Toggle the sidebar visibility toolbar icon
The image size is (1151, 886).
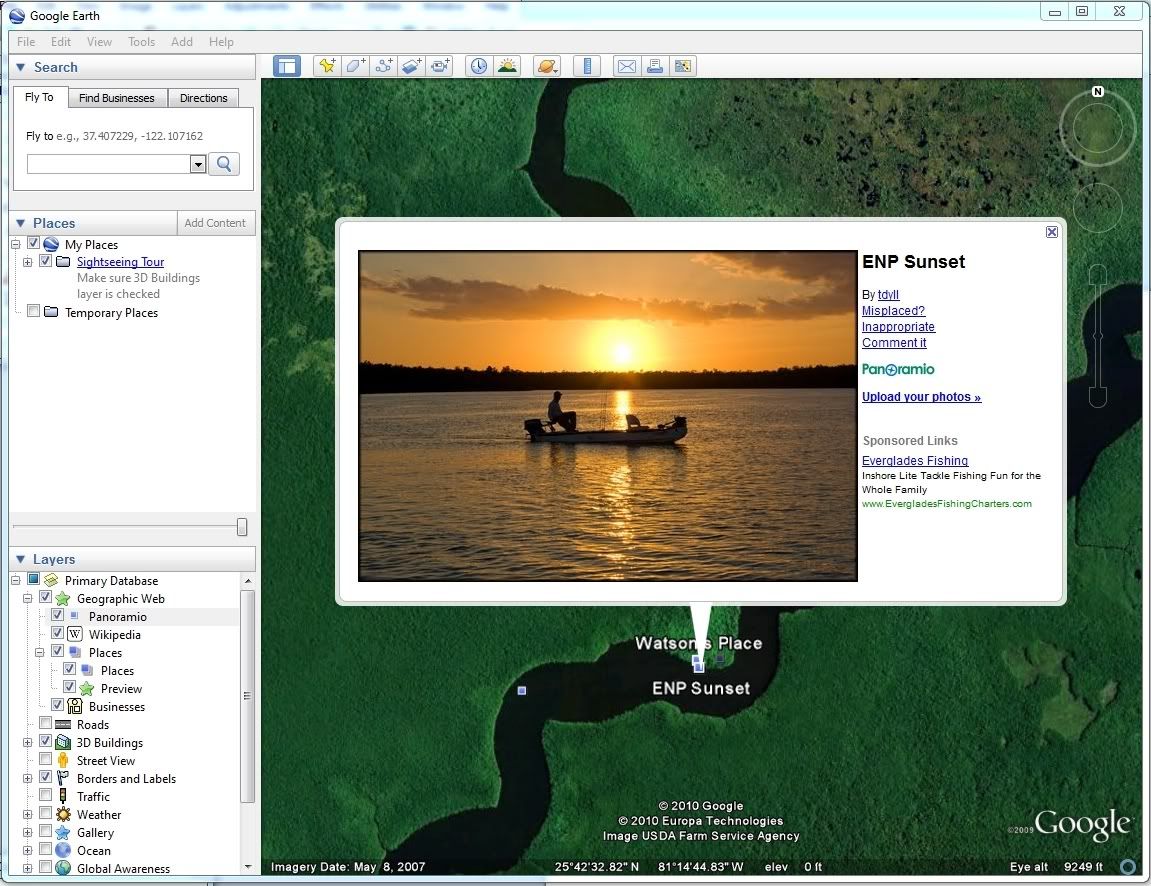pos(286,66)
